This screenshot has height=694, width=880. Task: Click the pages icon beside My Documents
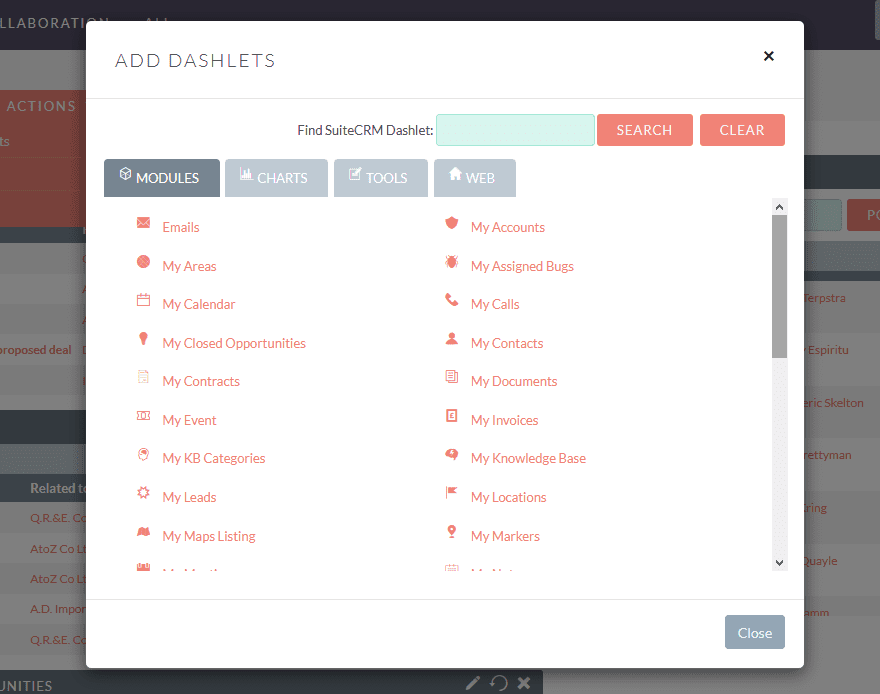tap(452, 377)
